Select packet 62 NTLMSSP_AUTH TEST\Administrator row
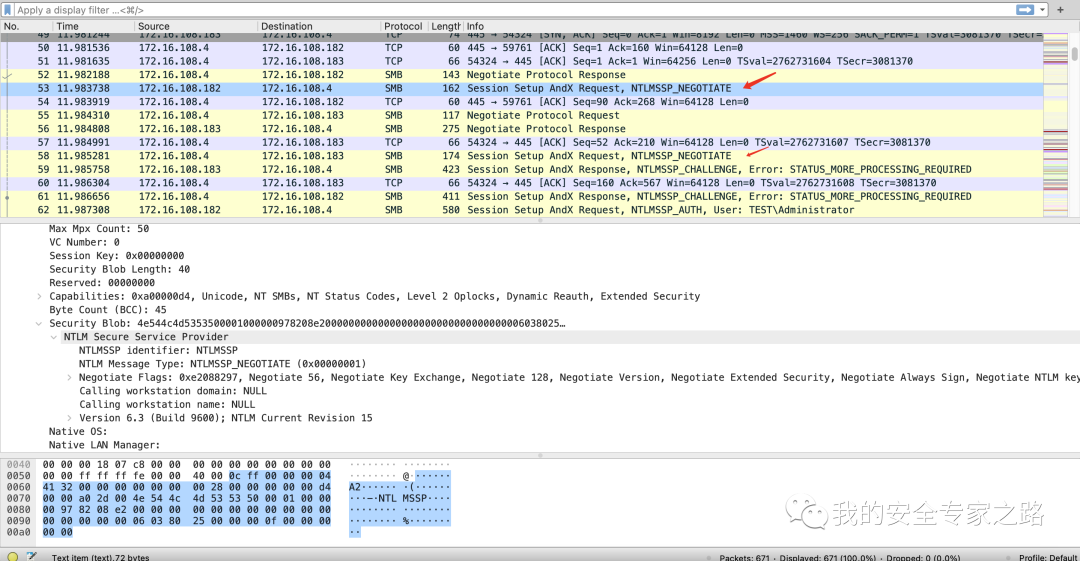This screenshot has height=561, width=1080. 521,210
